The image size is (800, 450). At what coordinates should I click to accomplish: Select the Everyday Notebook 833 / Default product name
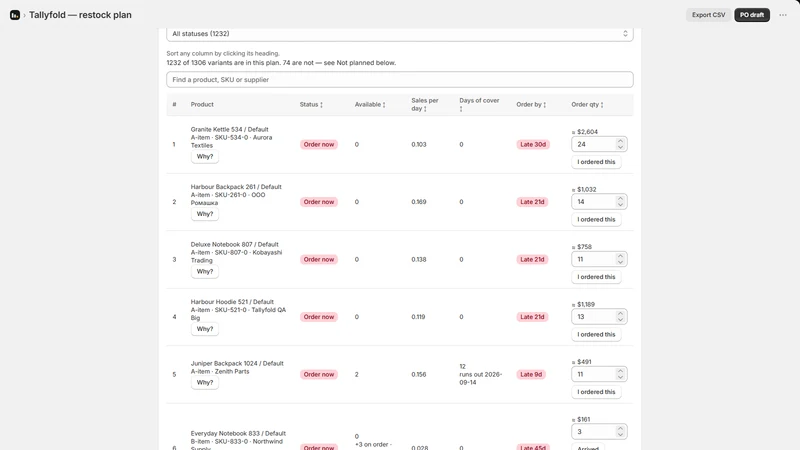[238, 434]
